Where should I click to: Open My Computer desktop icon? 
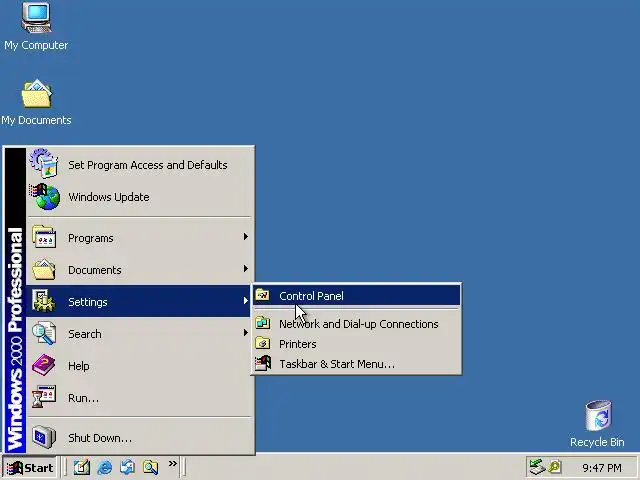pyautogui.click(x=36, y=18)
